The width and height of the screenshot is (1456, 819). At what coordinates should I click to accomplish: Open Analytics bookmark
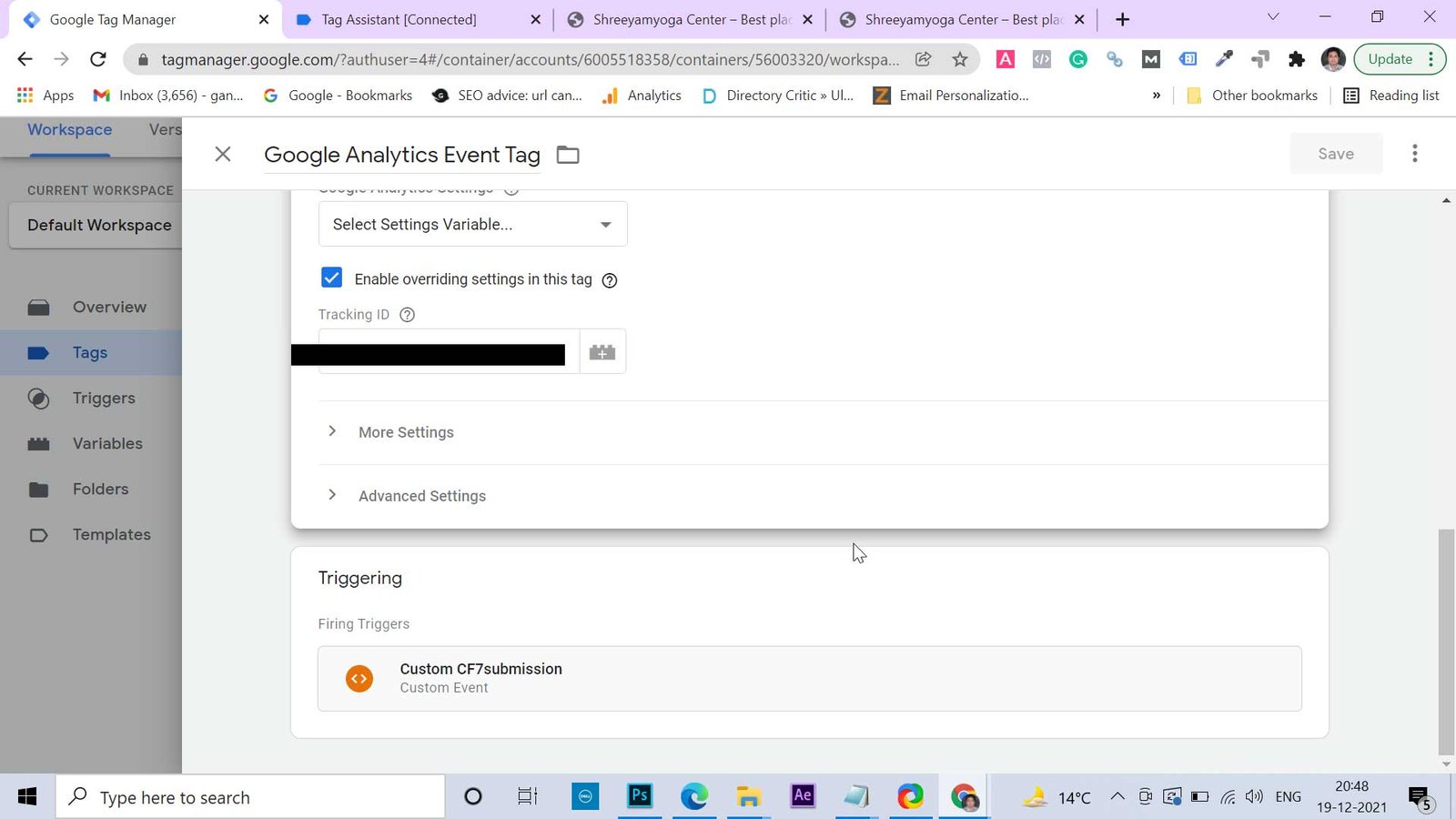[642, 95]
